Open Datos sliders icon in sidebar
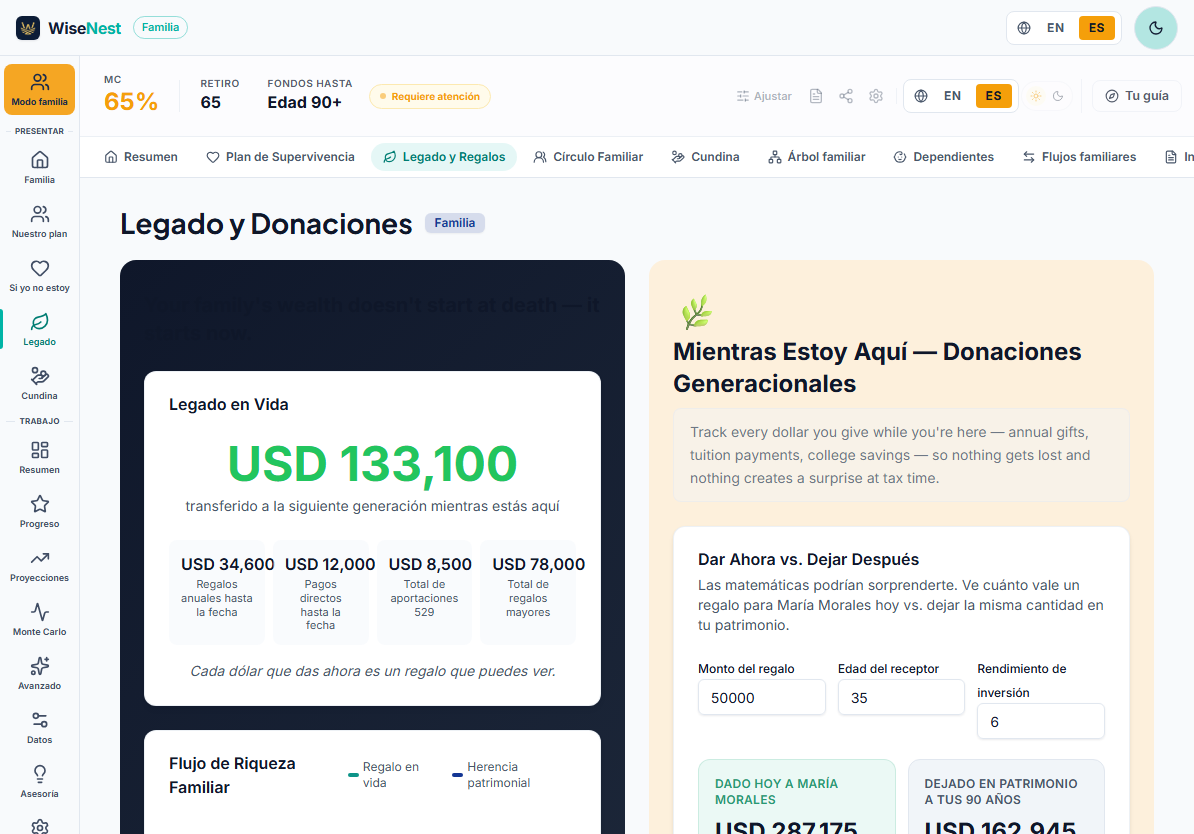The image size is (1194, 834). [x=40, y=728]
